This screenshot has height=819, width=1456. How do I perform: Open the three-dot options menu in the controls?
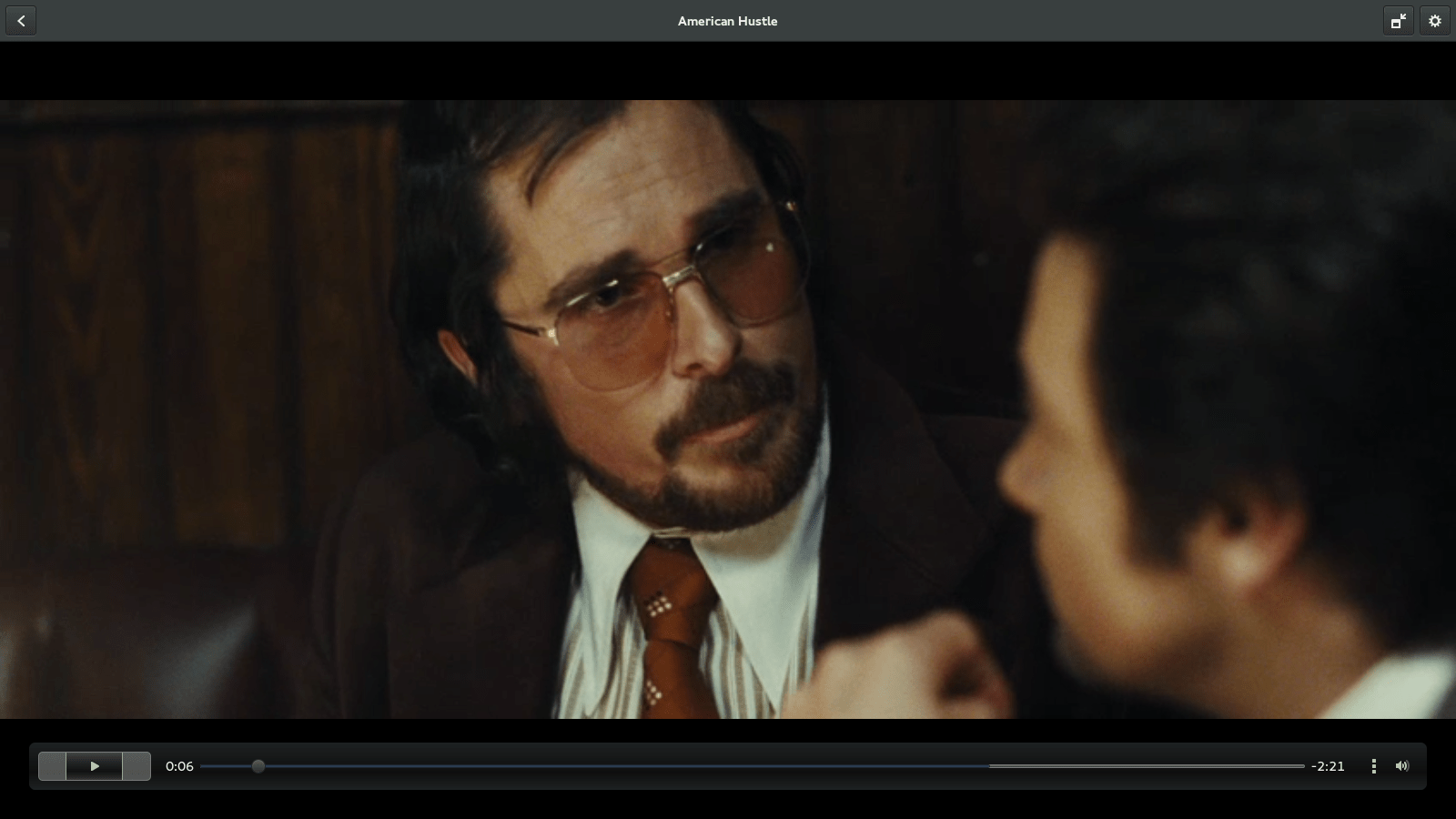coord(1374,766)
